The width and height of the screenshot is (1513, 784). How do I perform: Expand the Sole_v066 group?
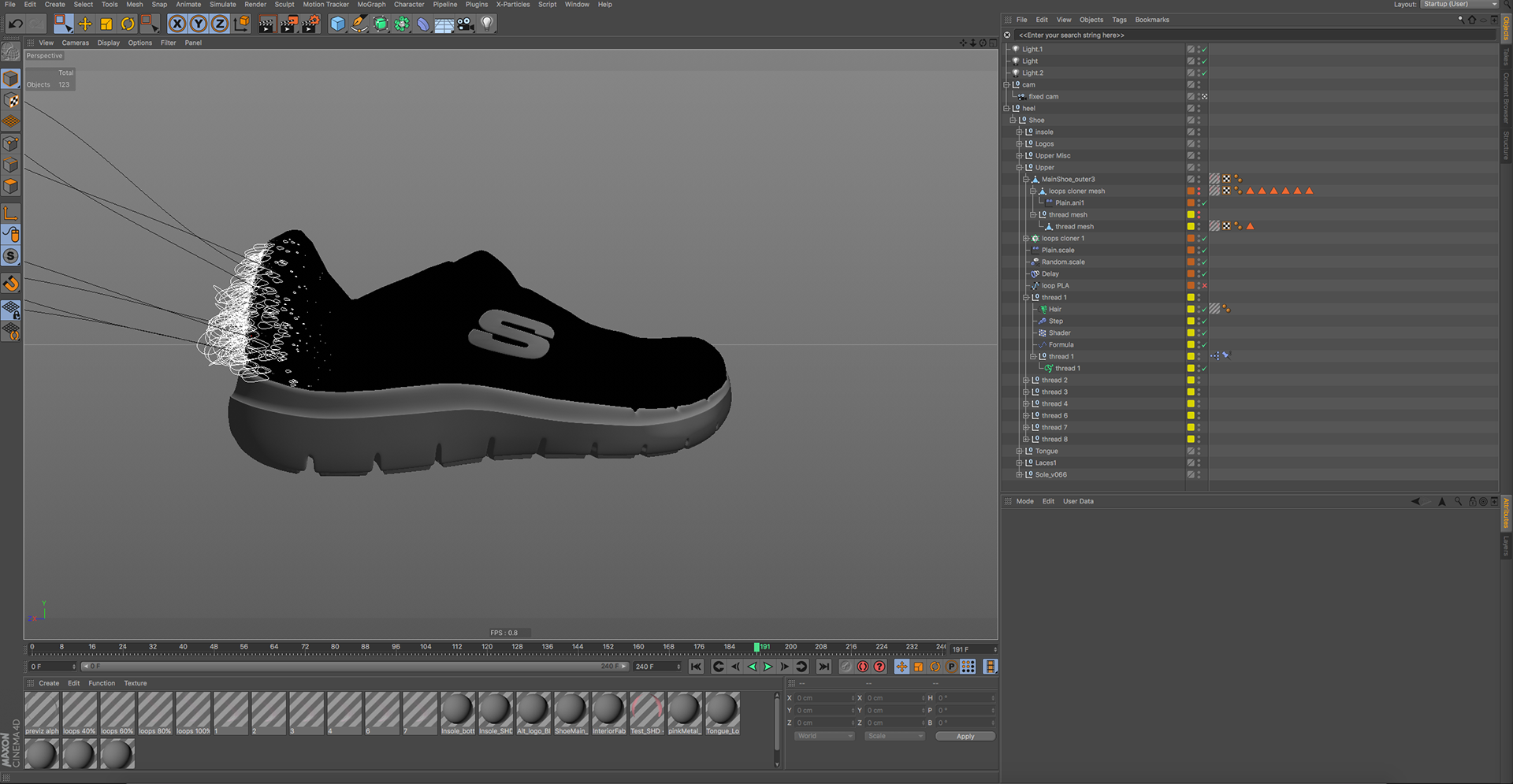pos(1019,475)
